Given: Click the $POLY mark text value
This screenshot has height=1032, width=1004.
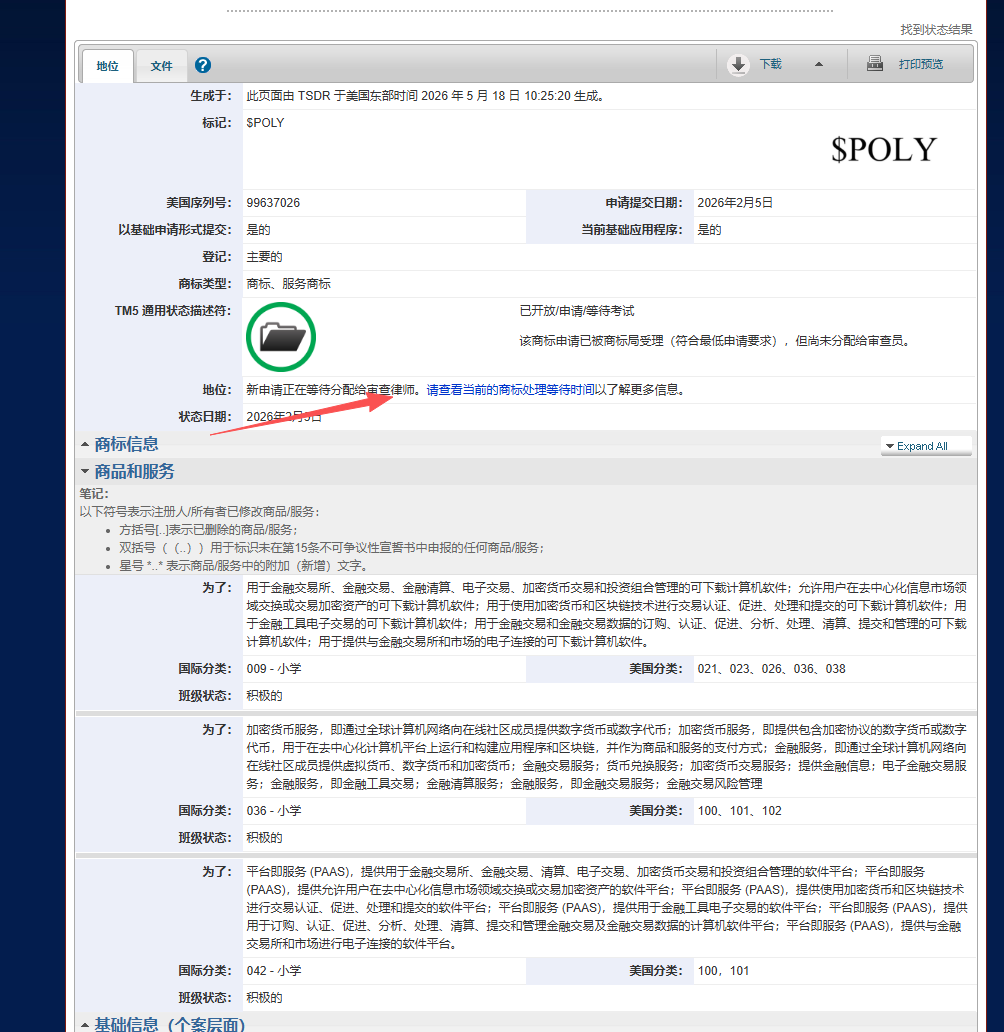Looking at the screenshot, I should pos(265,122).
